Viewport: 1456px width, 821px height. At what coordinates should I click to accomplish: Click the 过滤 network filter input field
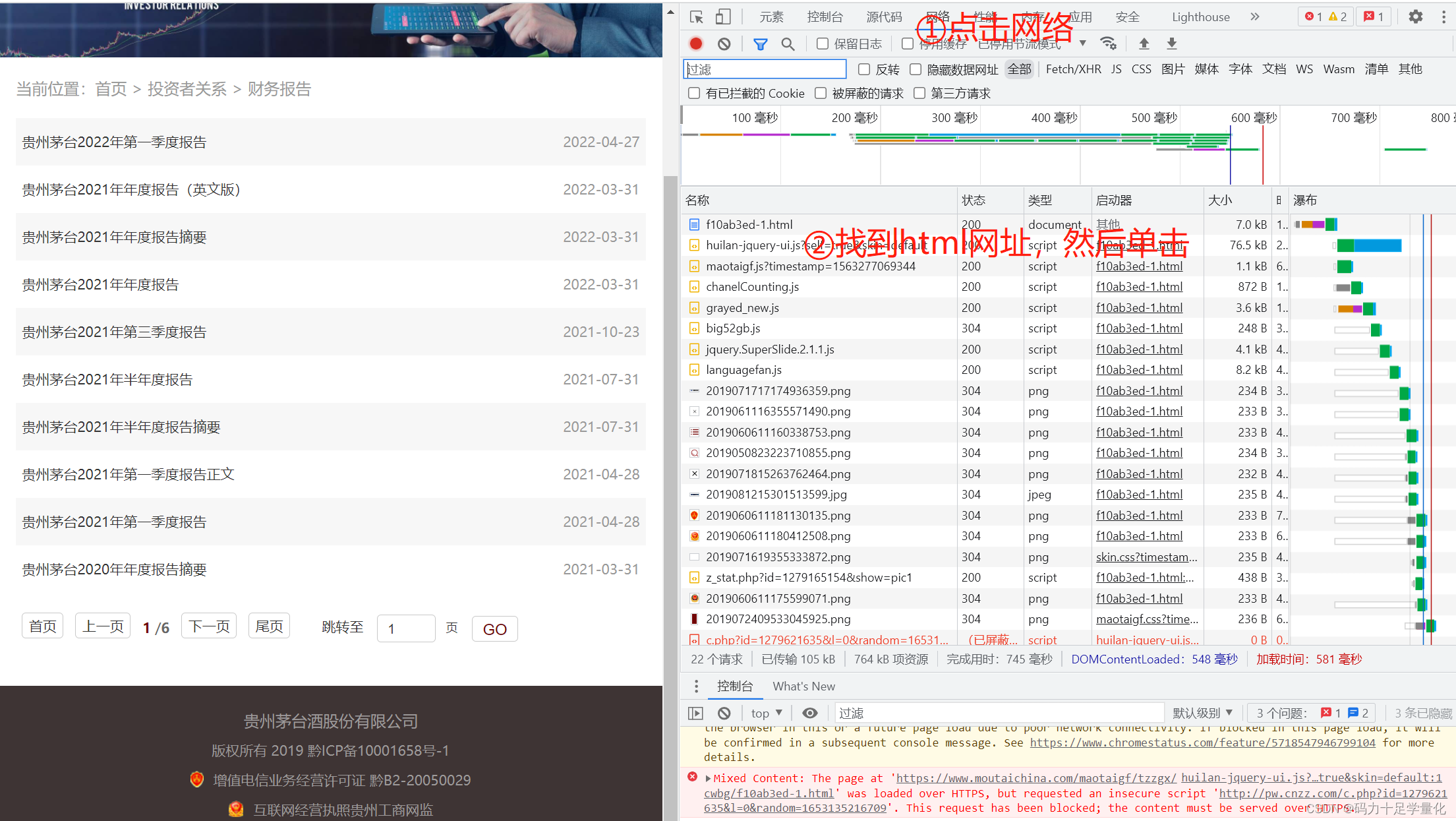[765, 69]
